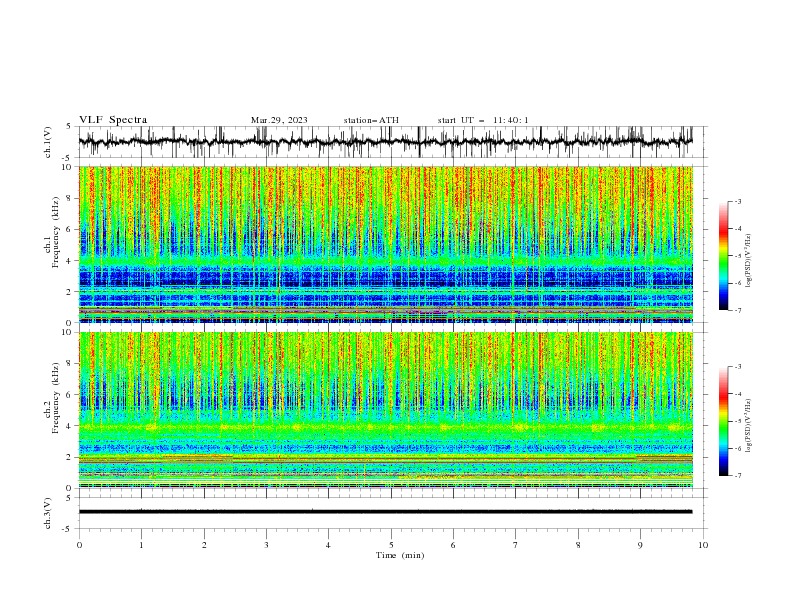Viewport: 792px width, 612px height.
Task: Click the "-7" tick on ch.1 color bar
Action: 737,310
